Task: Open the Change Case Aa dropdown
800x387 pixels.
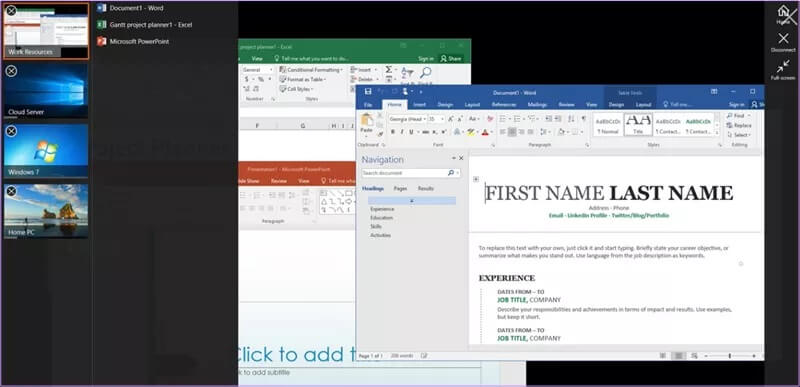Action: click(x=474, y=119)
